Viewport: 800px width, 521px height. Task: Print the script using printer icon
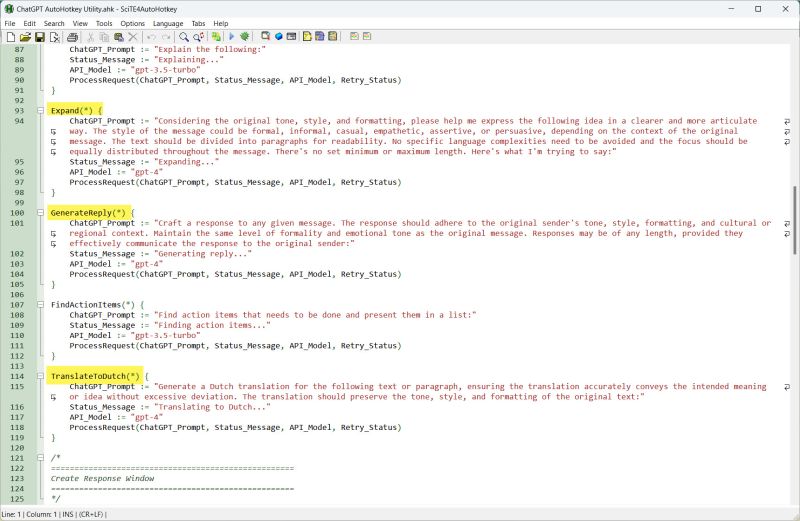[72, 37]
